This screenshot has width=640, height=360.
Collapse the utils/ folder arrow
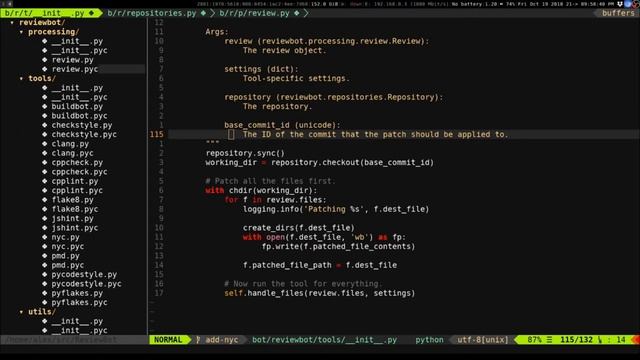coord(21,312)
